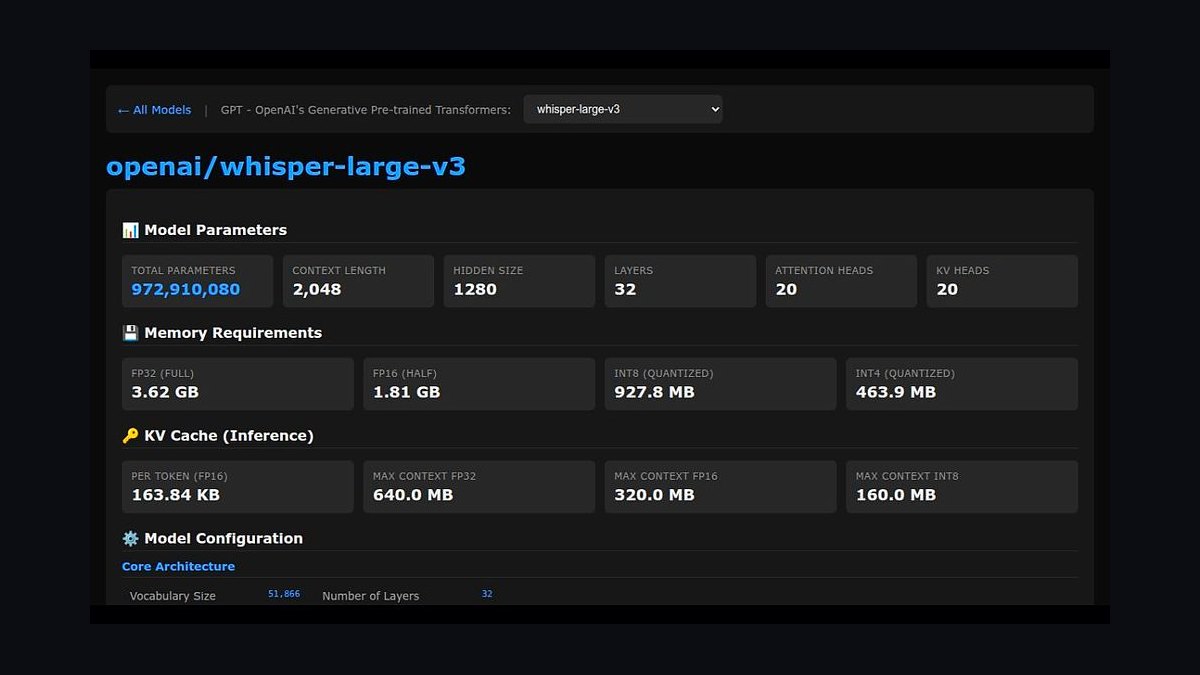Click the Model Configuration section heading
Image resolution: width=1200 pixels, height=675 pixels.
click(x=223, y=539)
